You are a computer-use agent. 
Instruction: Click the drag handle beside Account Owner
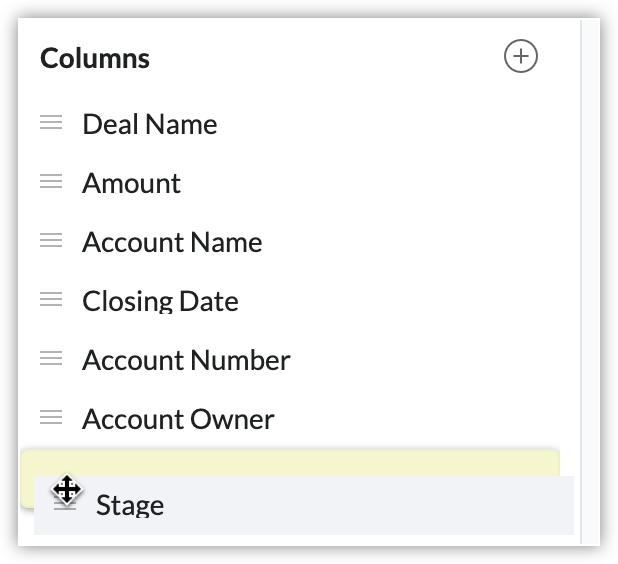pyautogui.click(x=51, y=418)
